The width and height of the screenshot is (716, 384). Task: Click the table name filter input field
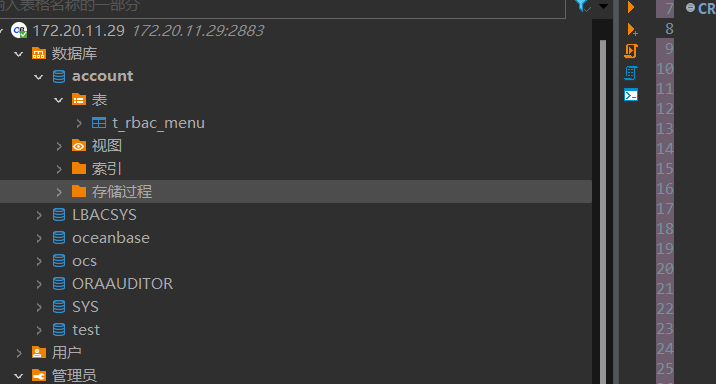click(x=283, y=7)
